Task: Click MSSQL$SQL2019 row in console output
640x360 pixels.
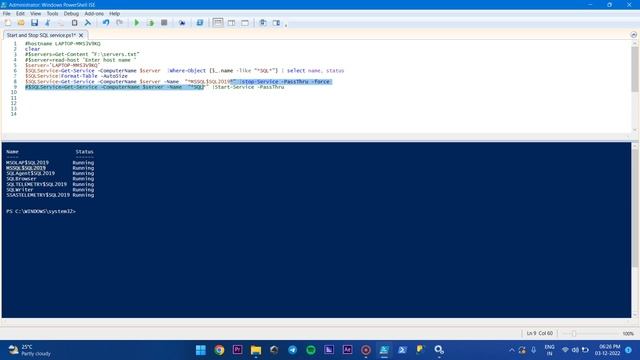Action: pyautogui.click(x=50, y=168)
